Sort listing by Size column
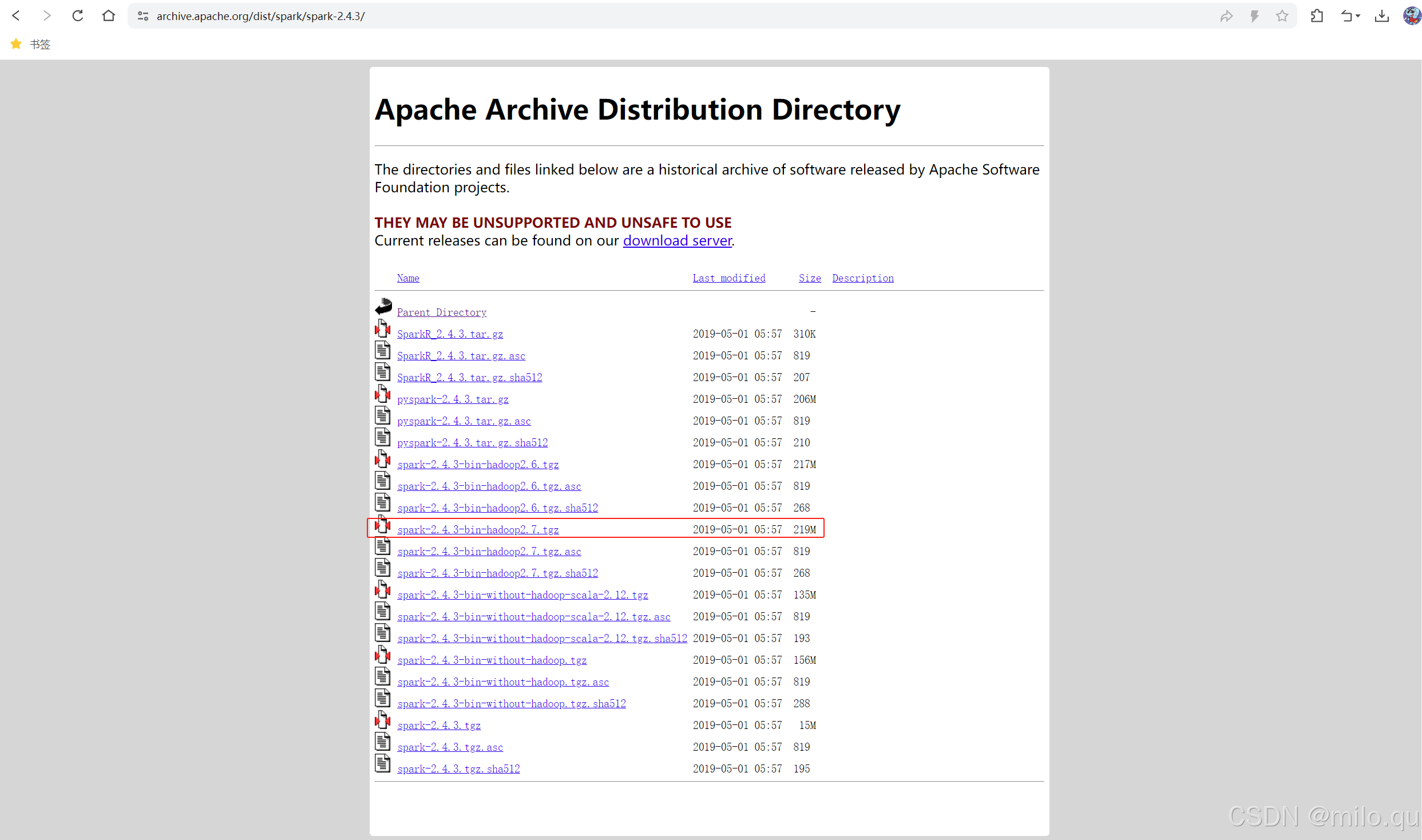Viewport: 1422px width, 840px height. (809, 278)
